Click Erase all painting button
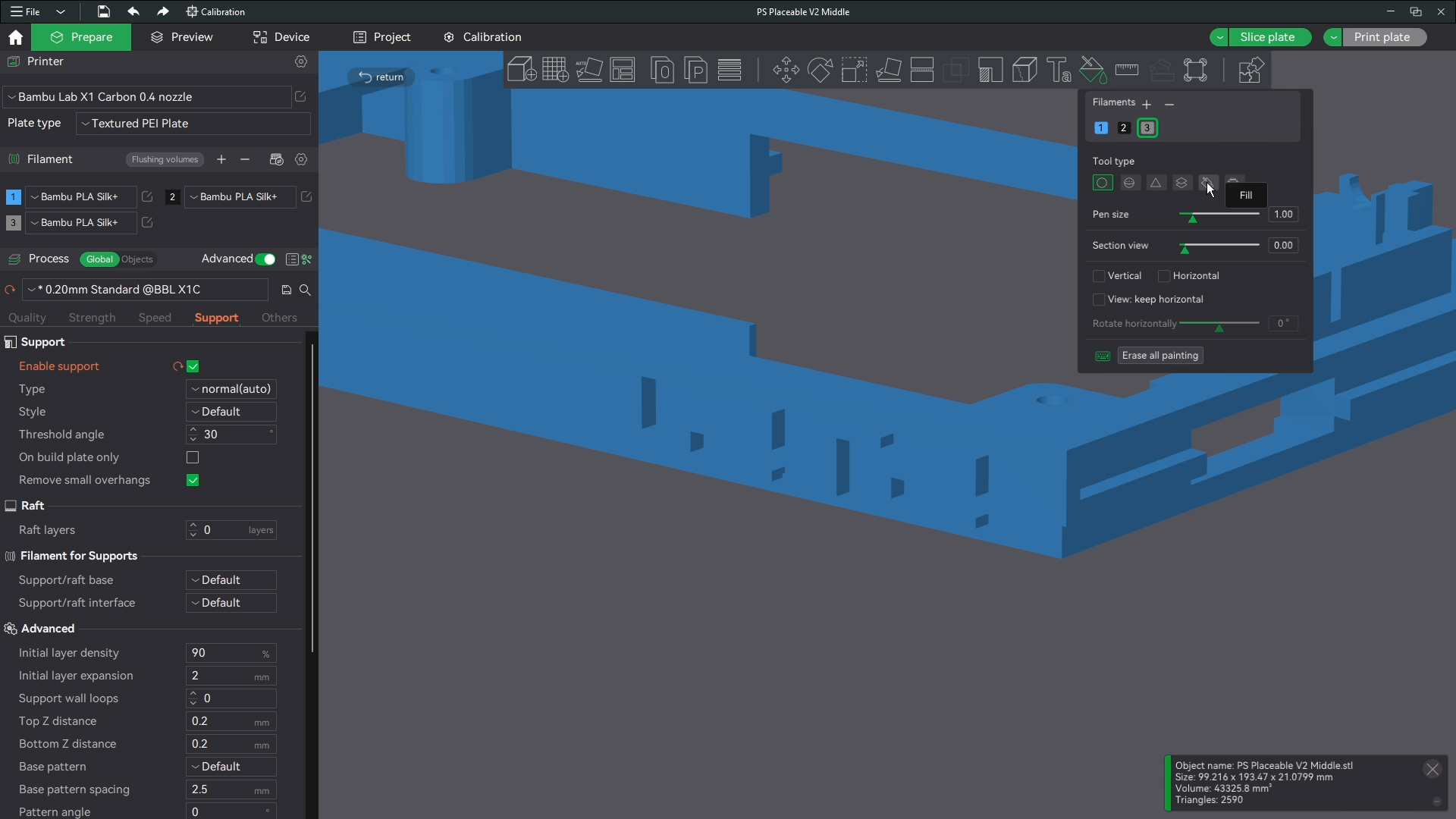The image size is (1456, 819). point(1159,356)
